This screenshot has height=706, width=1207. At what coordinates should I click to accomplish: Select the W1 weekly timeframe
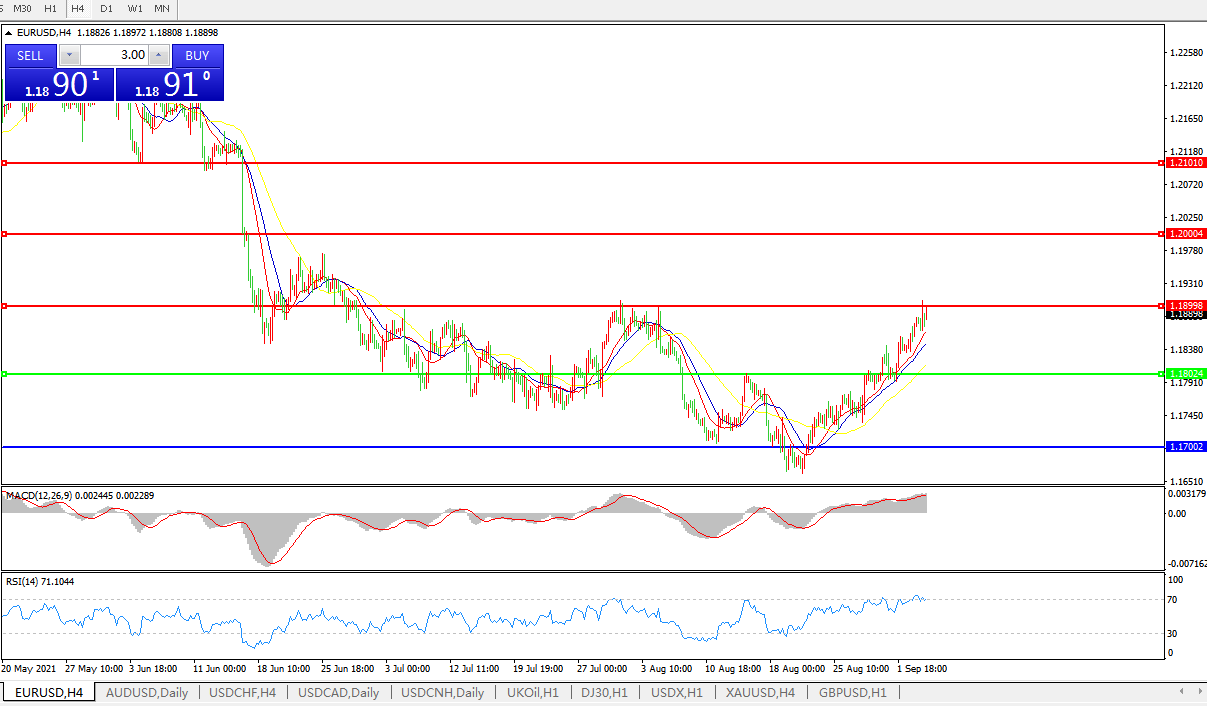134,8
